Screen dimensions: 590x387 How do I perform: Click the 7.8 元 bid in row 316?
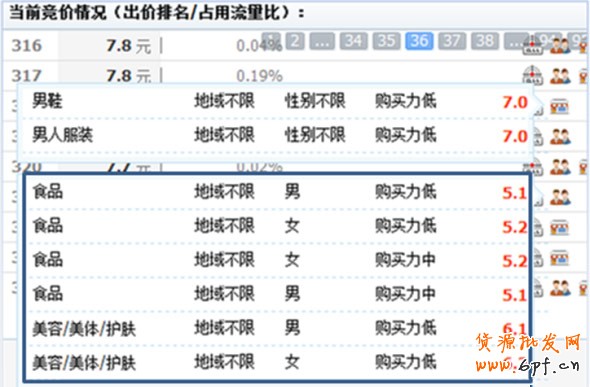pos(128,46)
